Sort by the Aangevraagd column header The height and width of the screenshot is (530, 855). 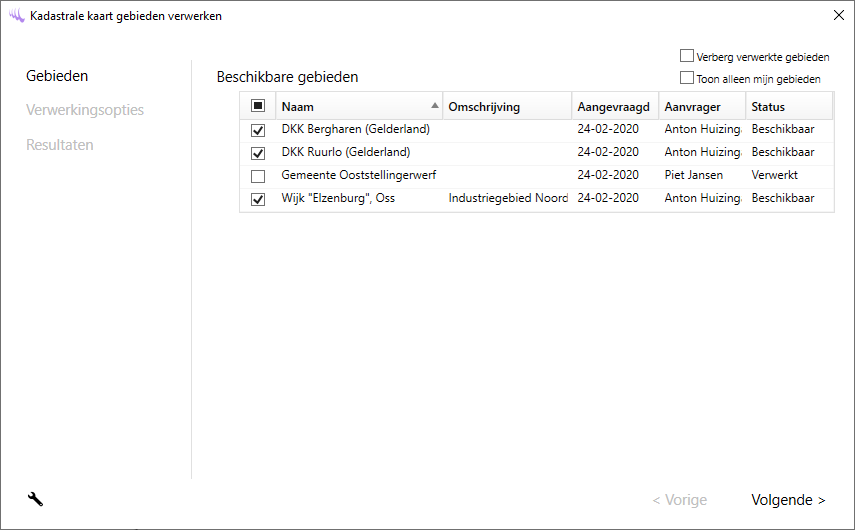click(x=613, y=107)
